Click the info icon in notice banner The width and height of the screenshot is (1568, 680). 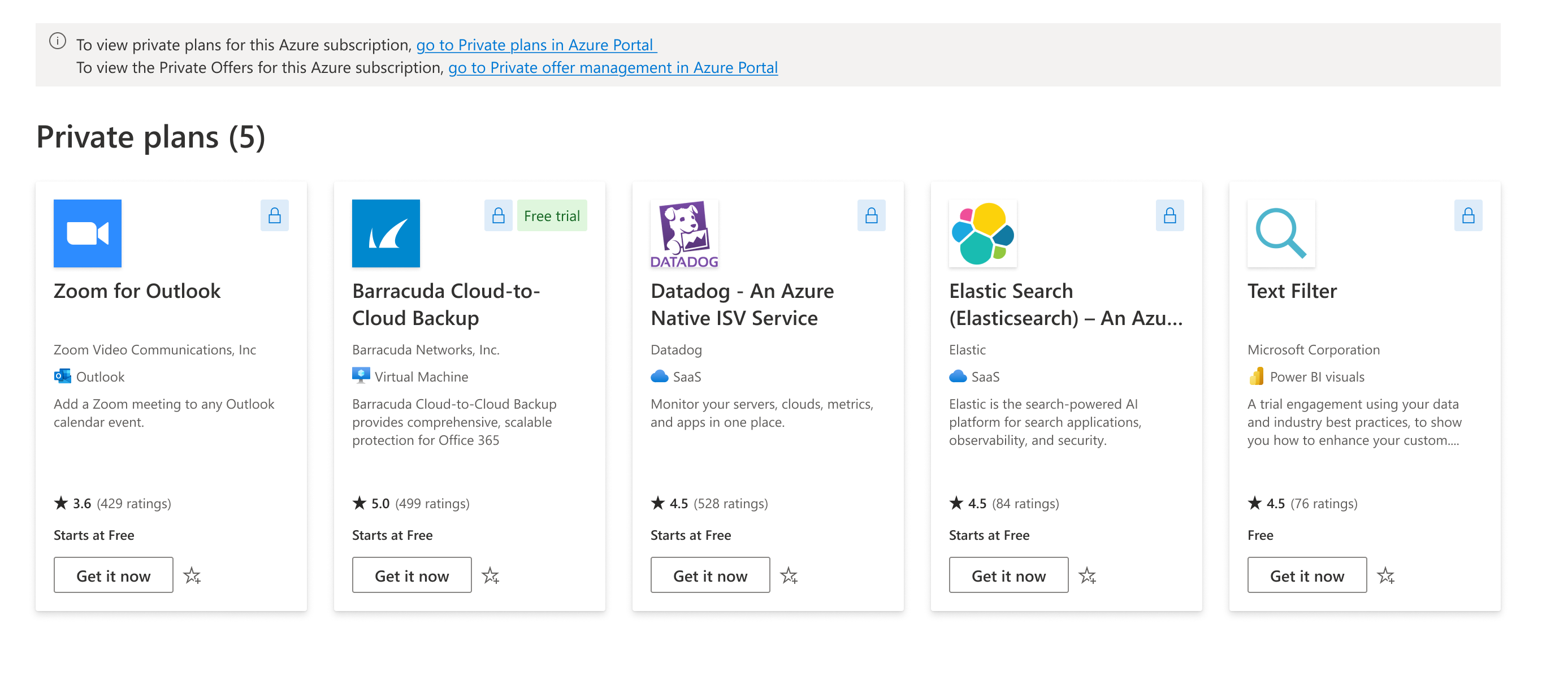pos(57,41)
